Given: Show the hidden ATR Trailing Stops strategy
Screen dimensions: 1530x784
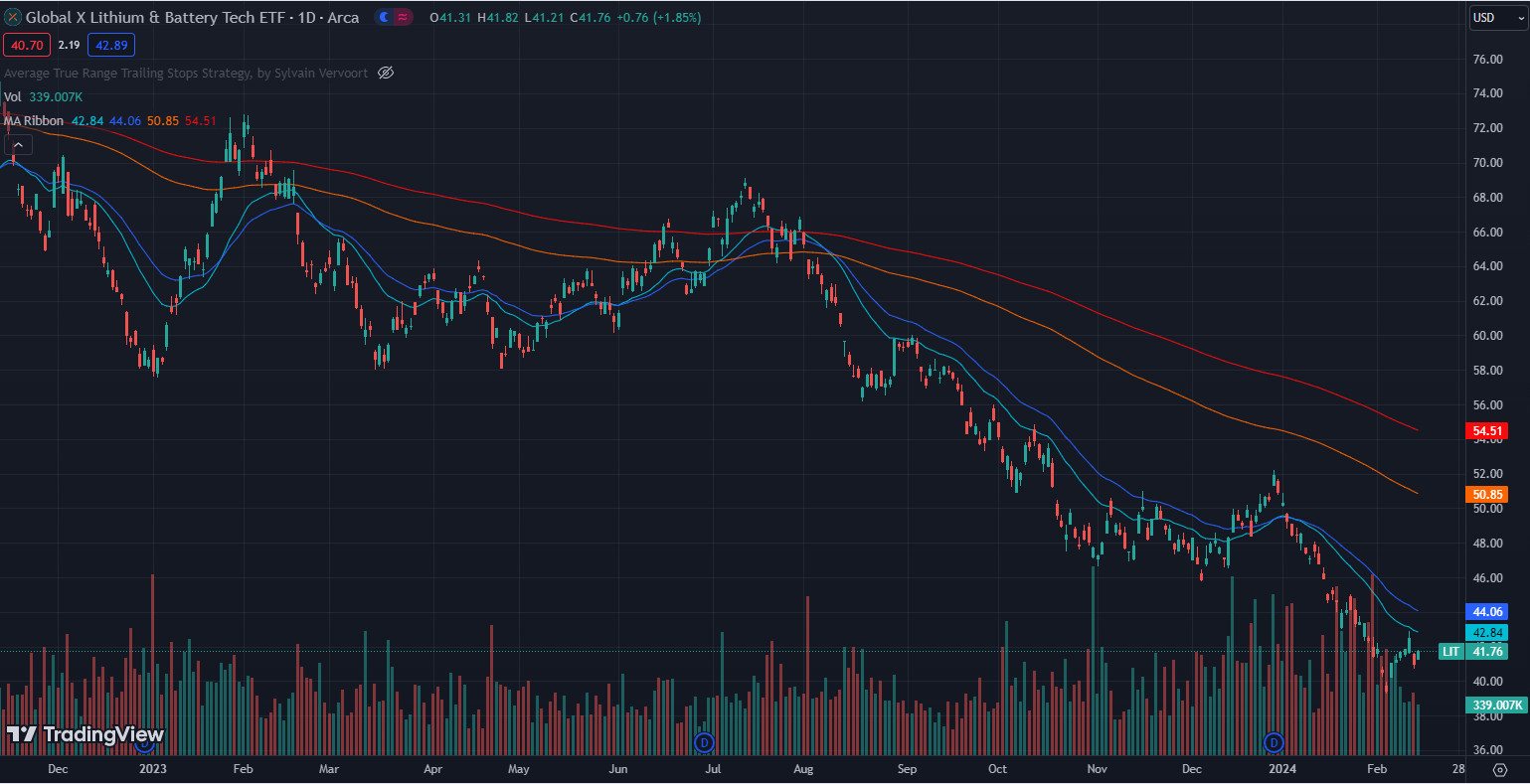Looking at the screenshot, I should coord(387,73).
